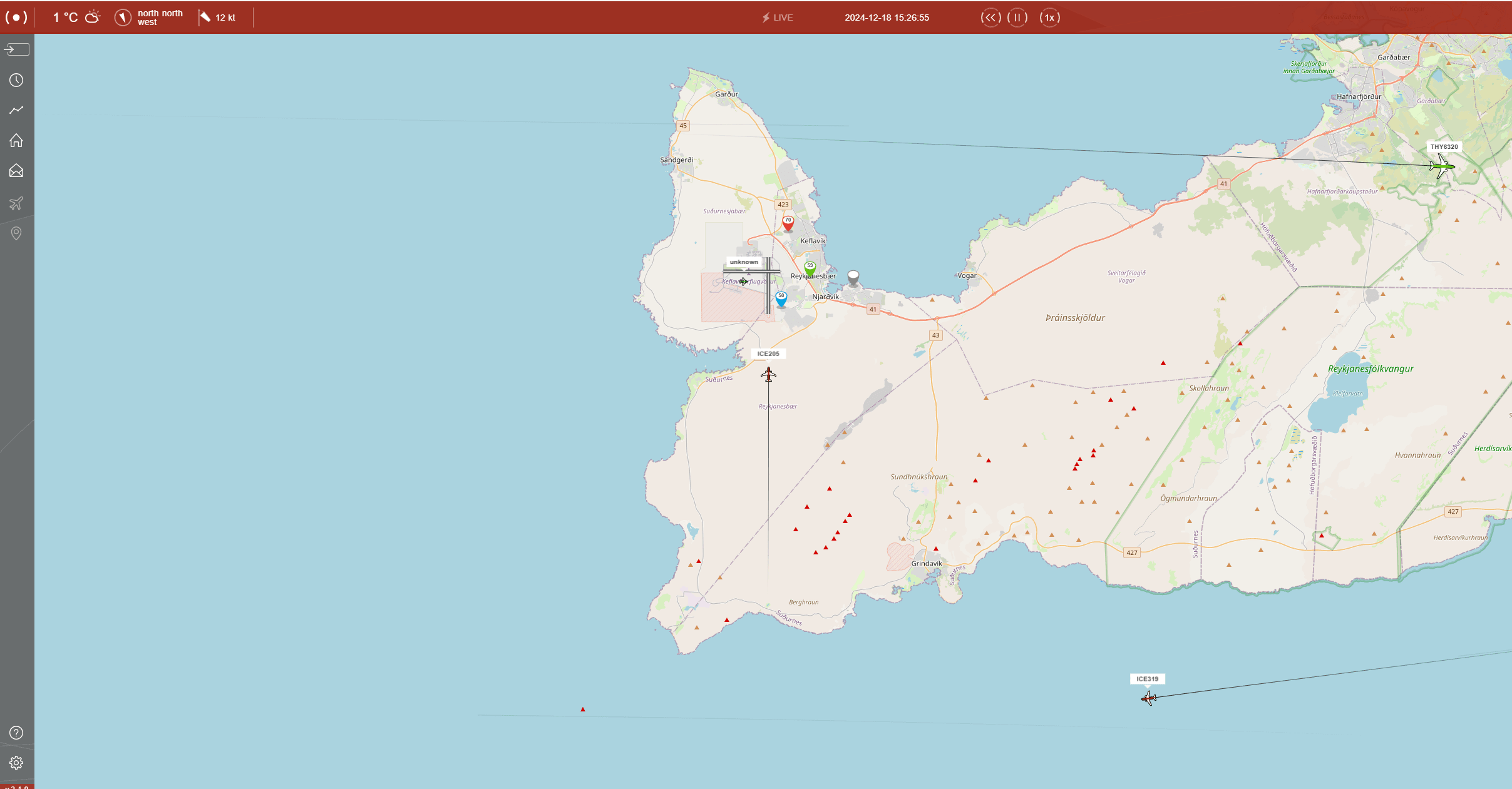Select the ICE205 aircraft label
This screenshot has width=1512, height=789.
(768, 354)
